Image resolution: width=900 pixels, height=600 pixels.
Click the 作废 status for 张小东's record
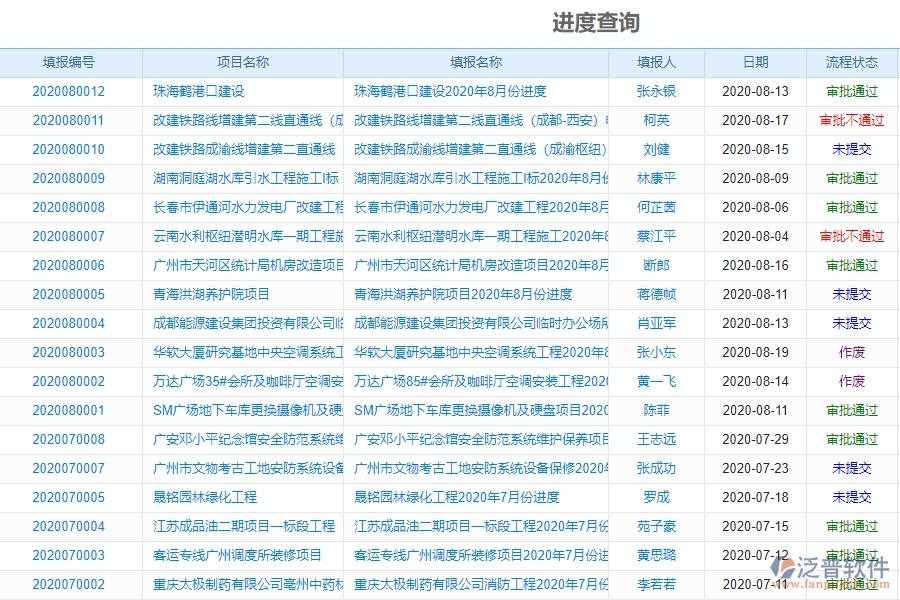[852, 352]
